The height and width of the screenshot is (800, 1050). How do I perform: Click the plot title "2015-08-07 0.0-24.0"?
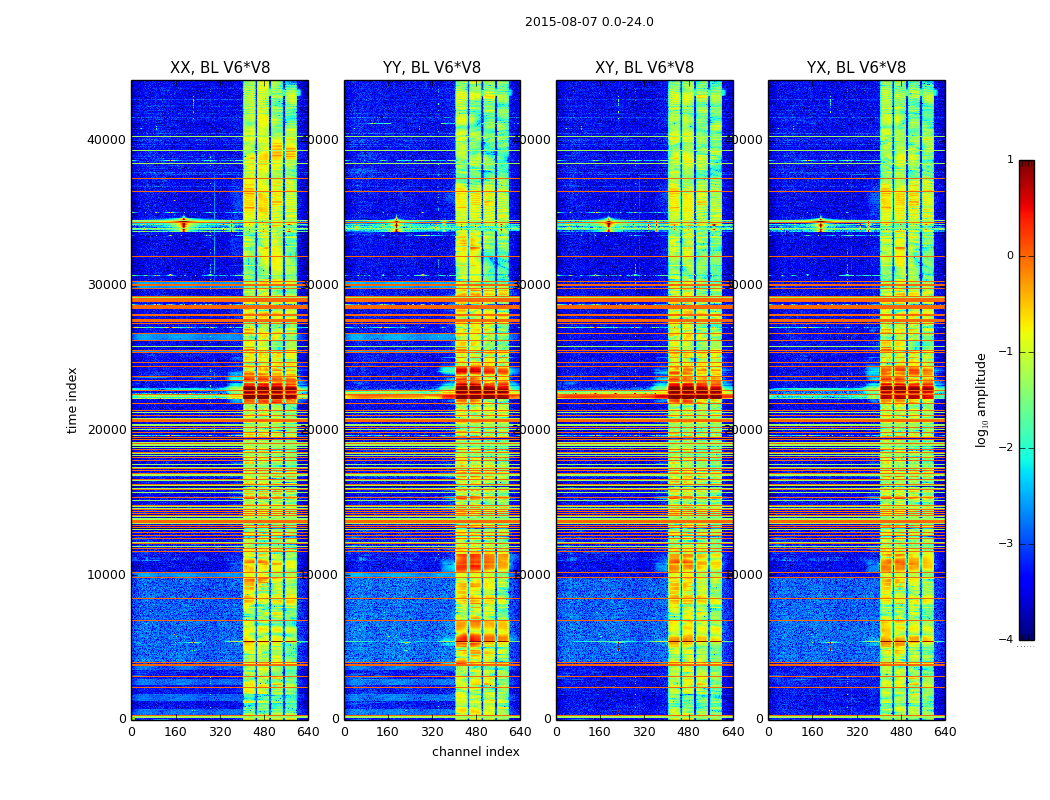pos(589,22)
